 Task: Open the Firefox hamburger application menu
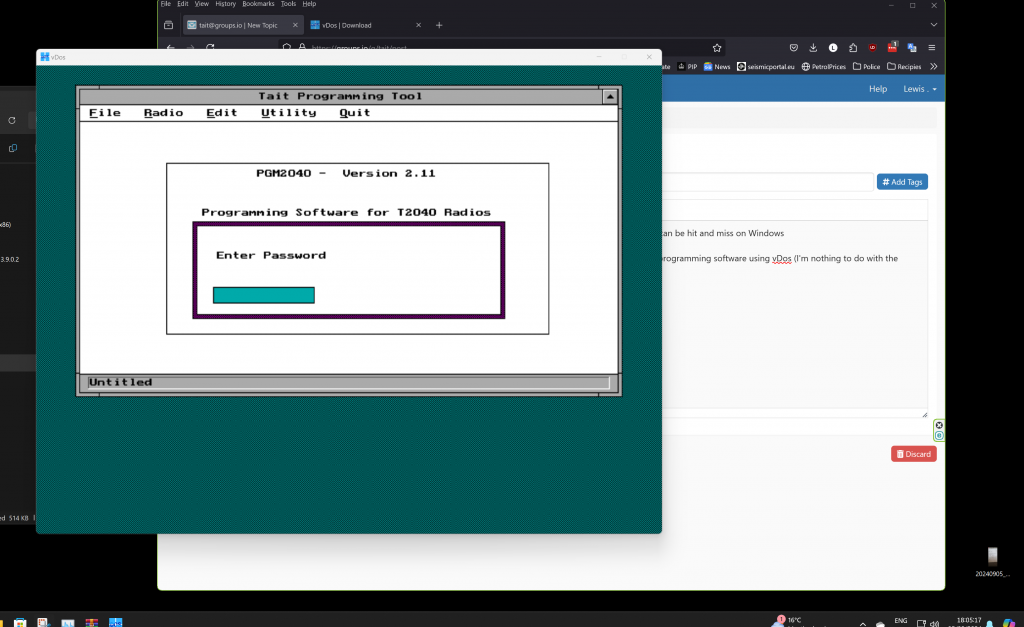932,47
